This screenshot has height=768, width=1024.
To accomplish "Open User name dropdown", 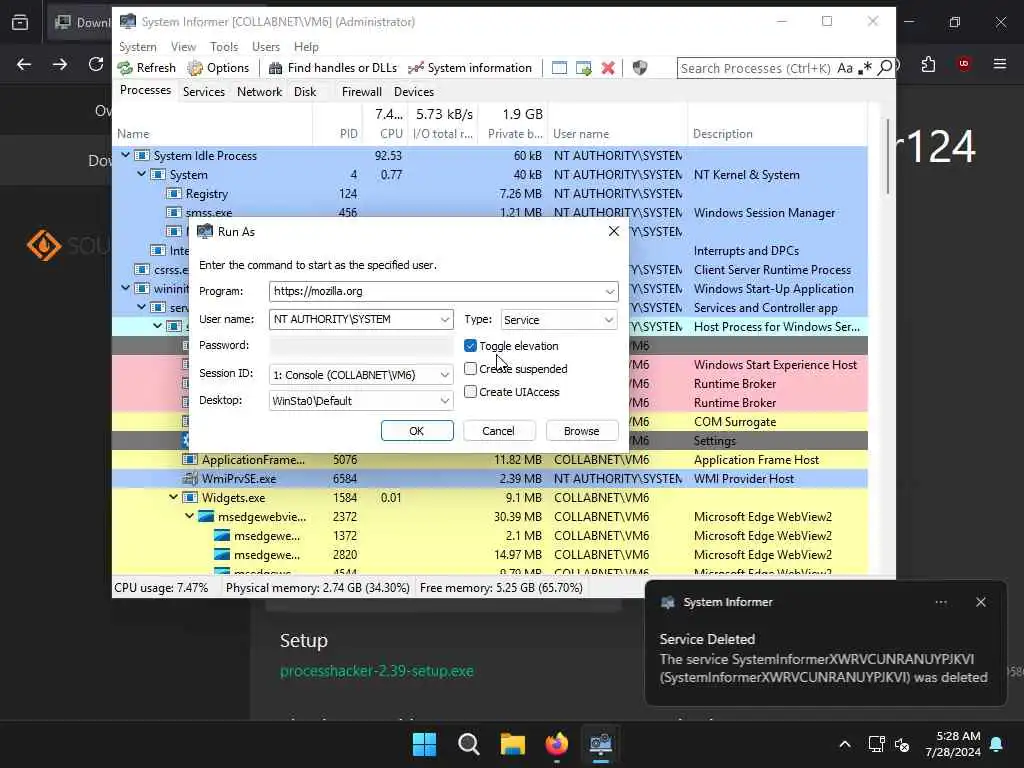I will pyautogui.click(x=445, y=319).
